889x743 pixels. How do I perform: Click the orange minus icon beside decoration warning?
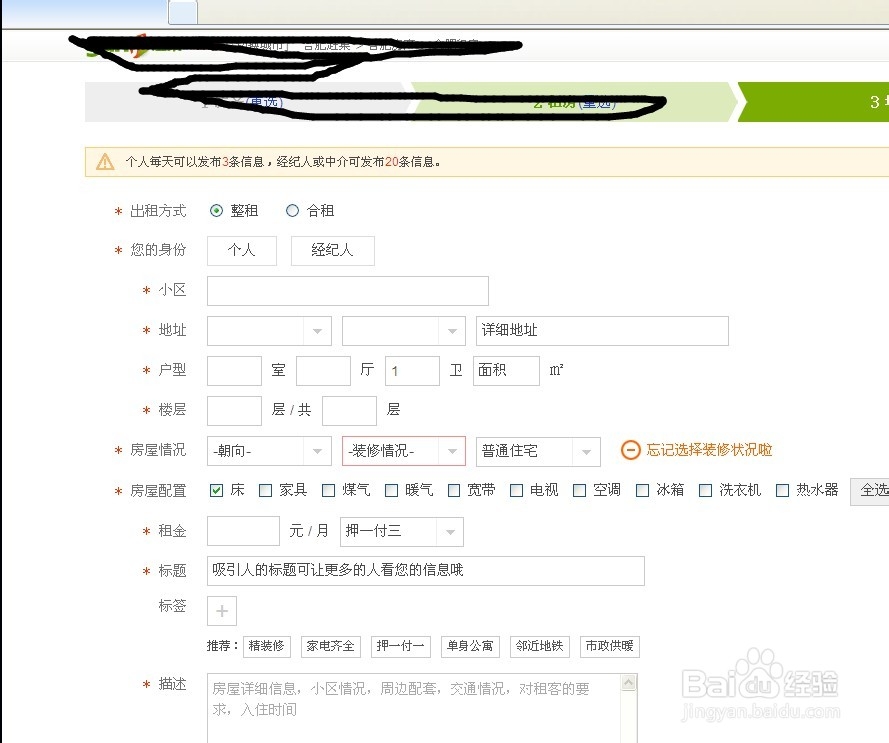coord(630,450)
